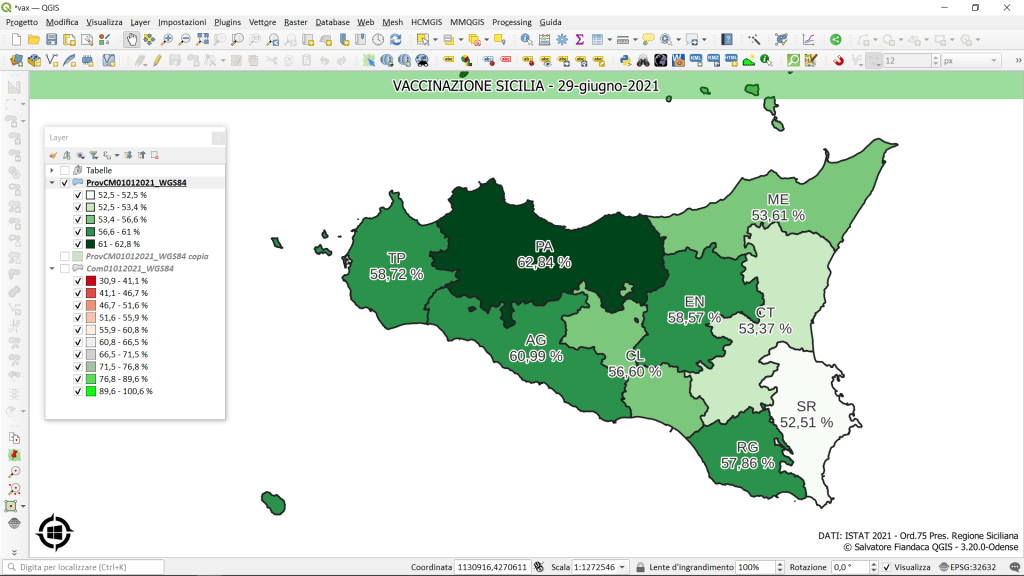Image resolution: width=1024 pixels, height=576 pixels.
Task: Uncheck the 61 - 62,8 % class
Action: (x=77, y=244)
